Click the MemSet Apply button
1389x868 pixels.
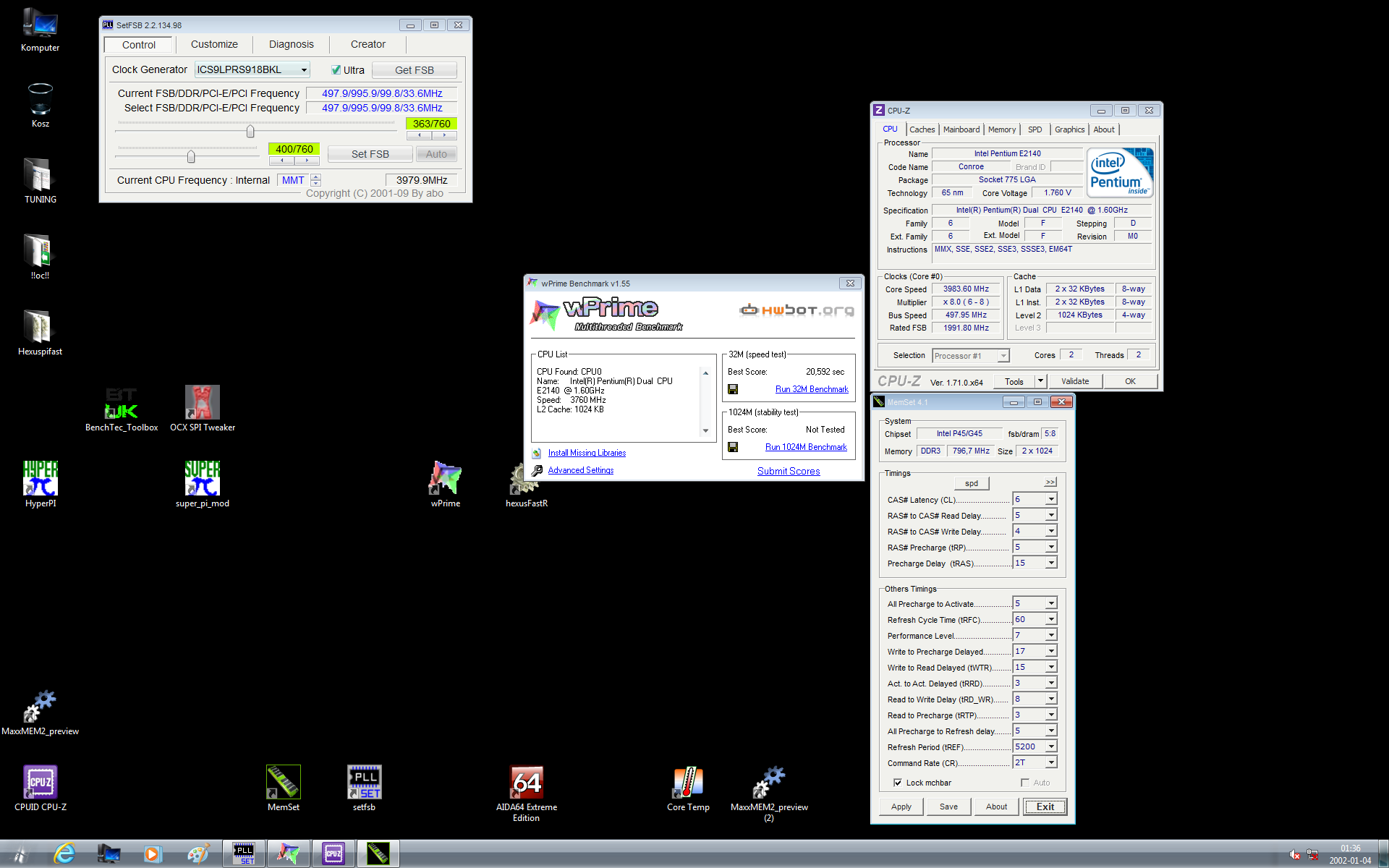click(901, 807)
